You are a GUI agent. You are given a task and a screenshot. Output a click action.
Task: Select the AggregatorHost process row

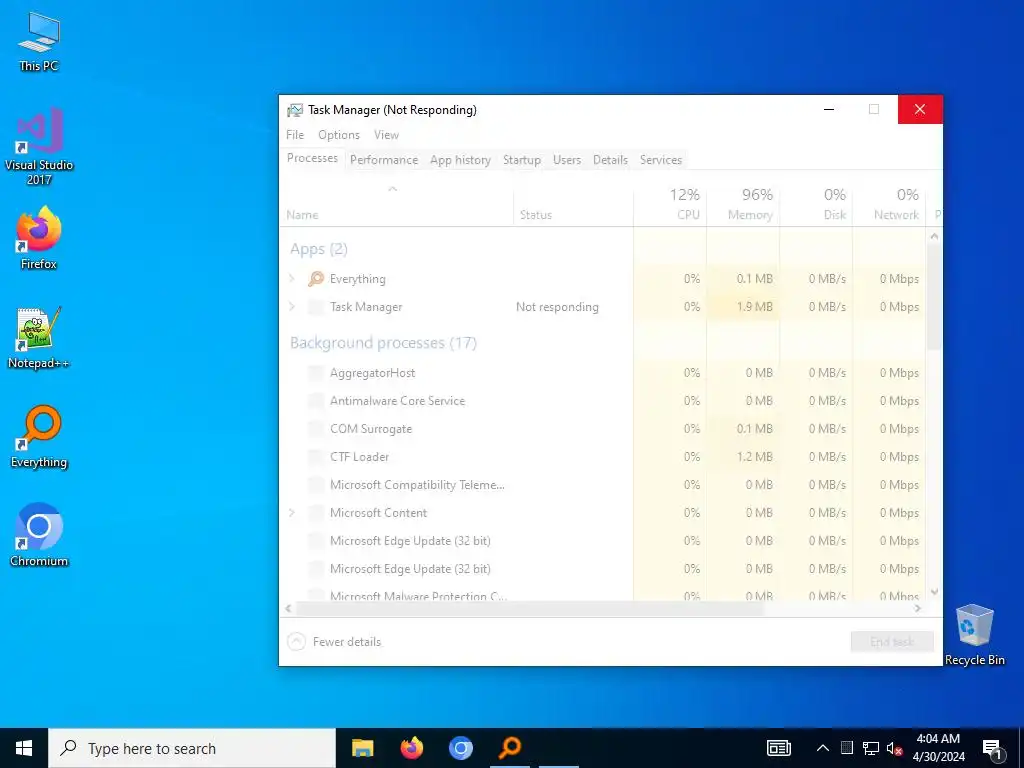602,373
